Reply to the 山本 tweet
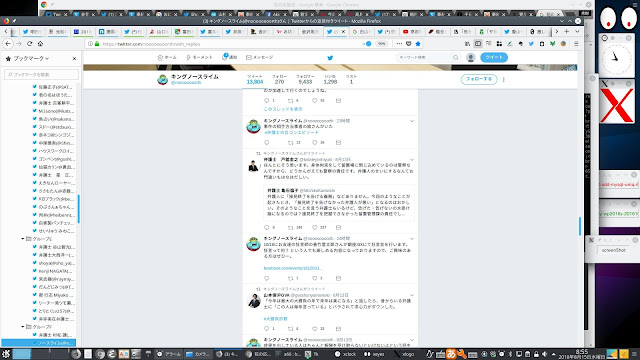The height and width of the screenshot is (360, 640). point(267,329)
